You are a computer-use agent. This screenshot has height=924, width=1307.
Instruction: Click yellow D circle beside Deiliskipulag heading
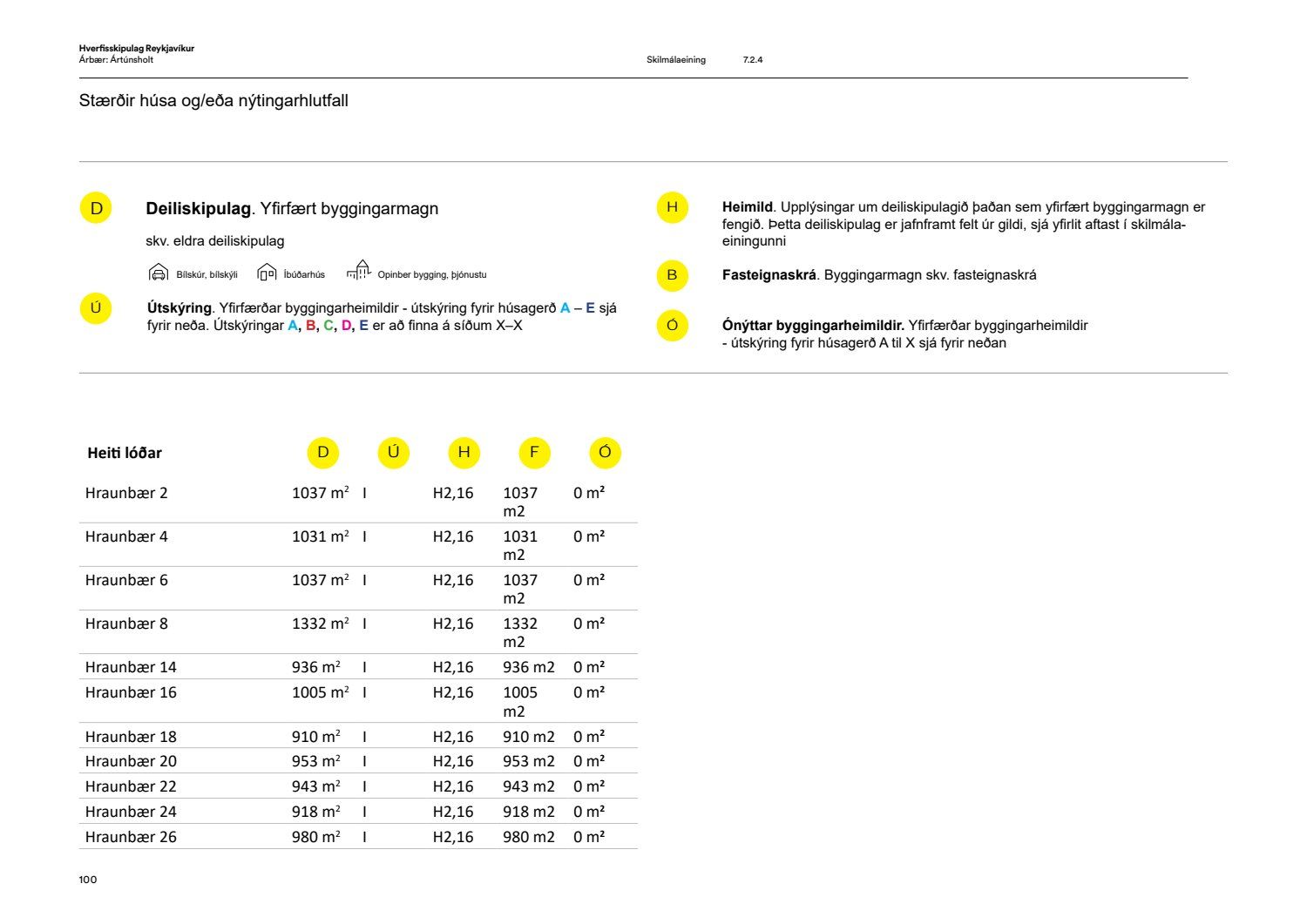[x=96, y=208]
